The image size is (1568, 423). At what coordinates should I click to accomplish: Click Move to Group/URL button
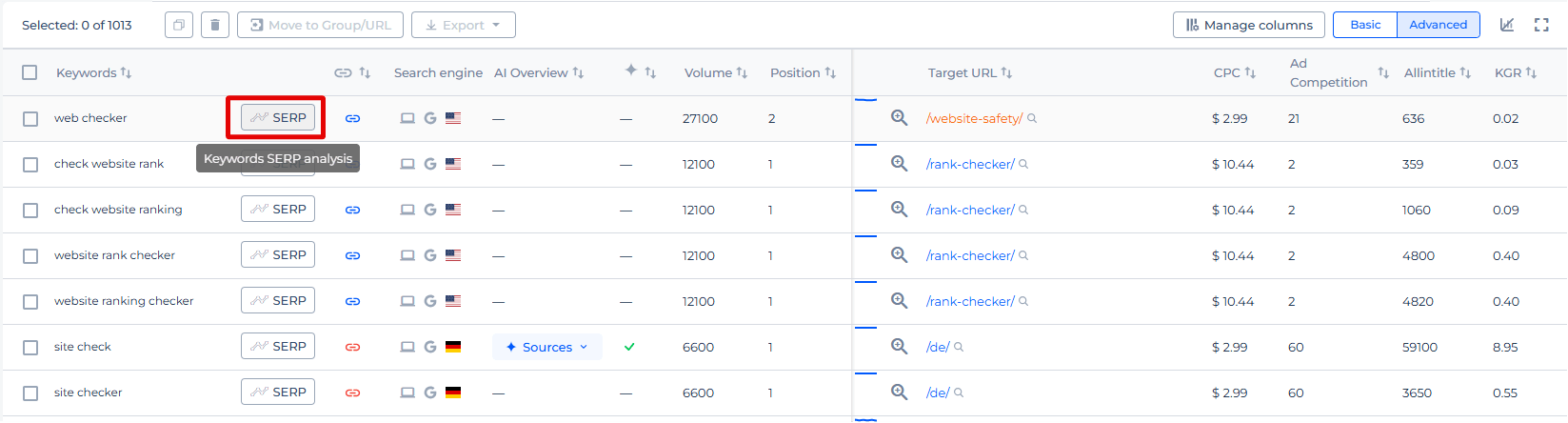pyautogui.click(x=320, y=25)
